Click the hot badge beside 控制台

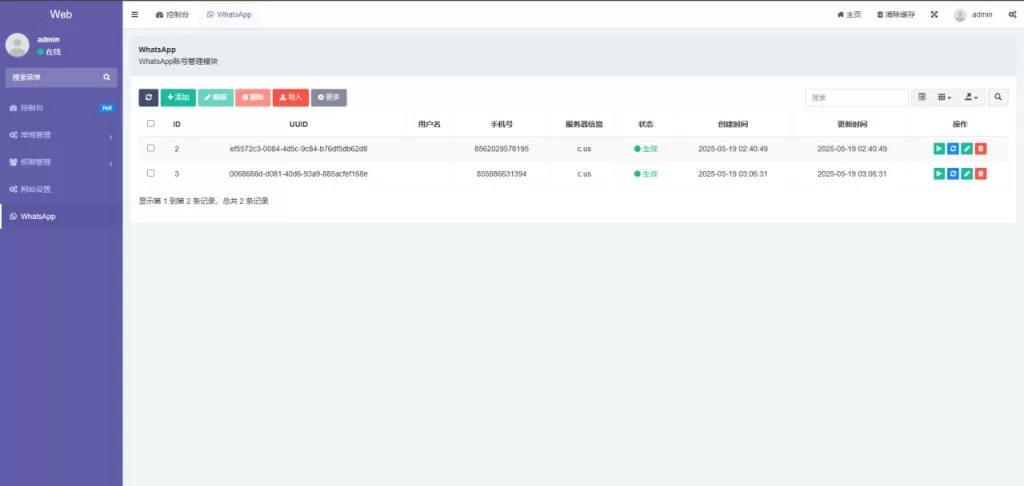tap(107, 108)
